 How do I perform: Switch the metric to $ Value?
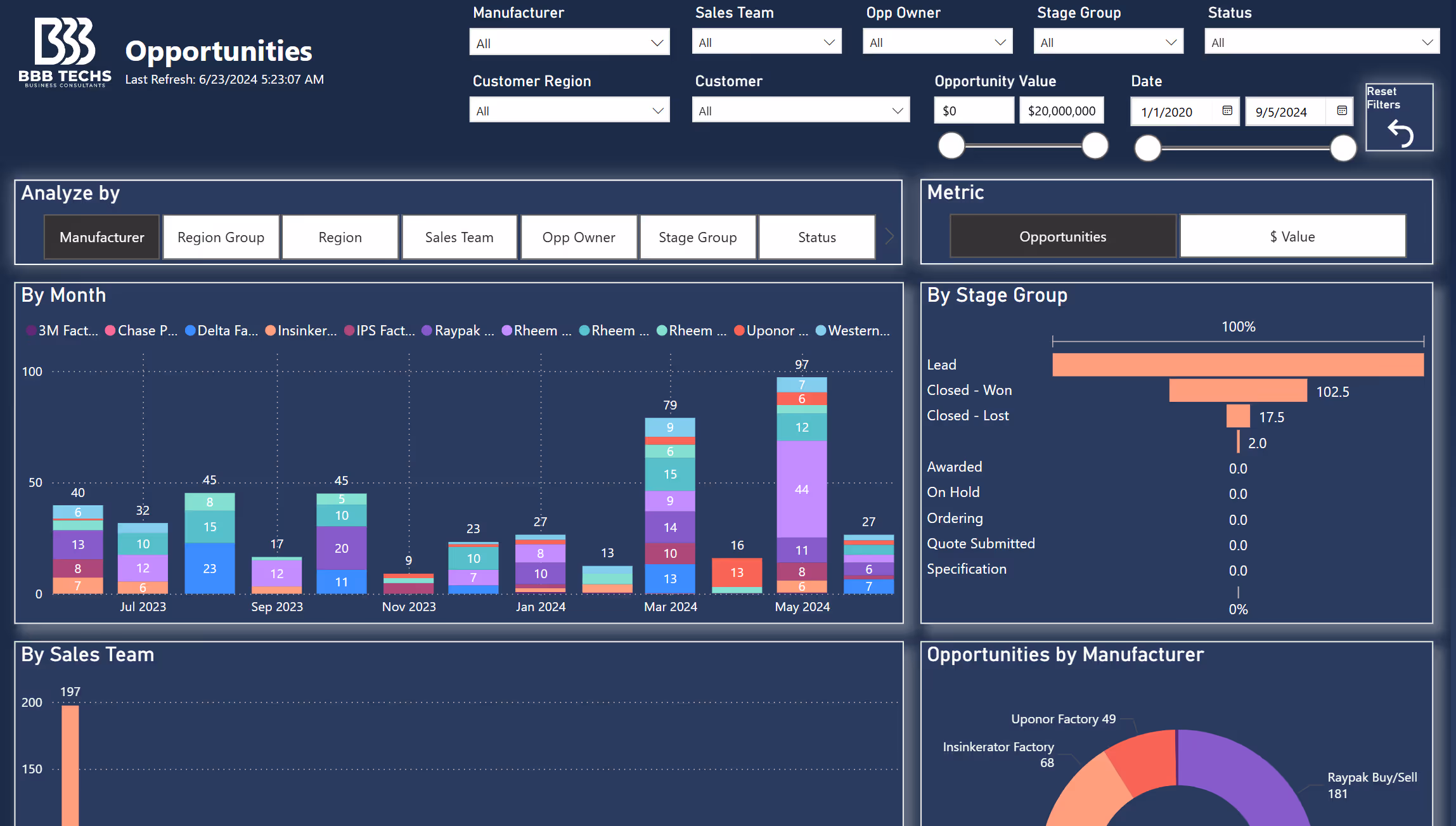[x=1292, y=236]
